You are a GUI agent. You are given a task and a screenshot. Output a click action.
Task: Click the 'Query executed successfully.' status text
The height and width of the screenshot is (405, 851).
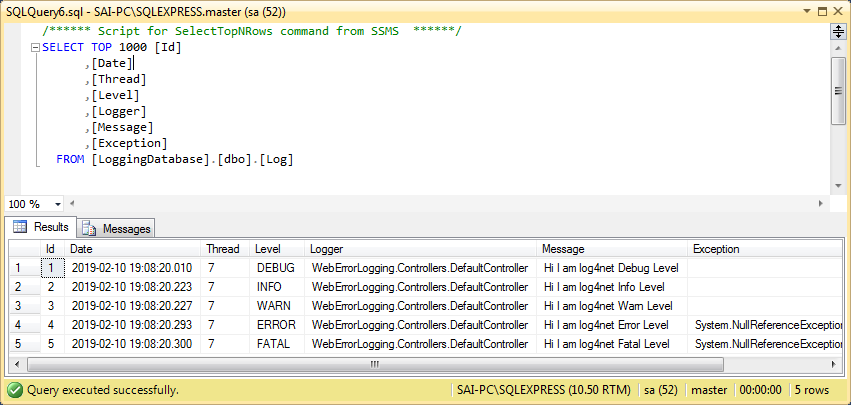coord(103,390)
